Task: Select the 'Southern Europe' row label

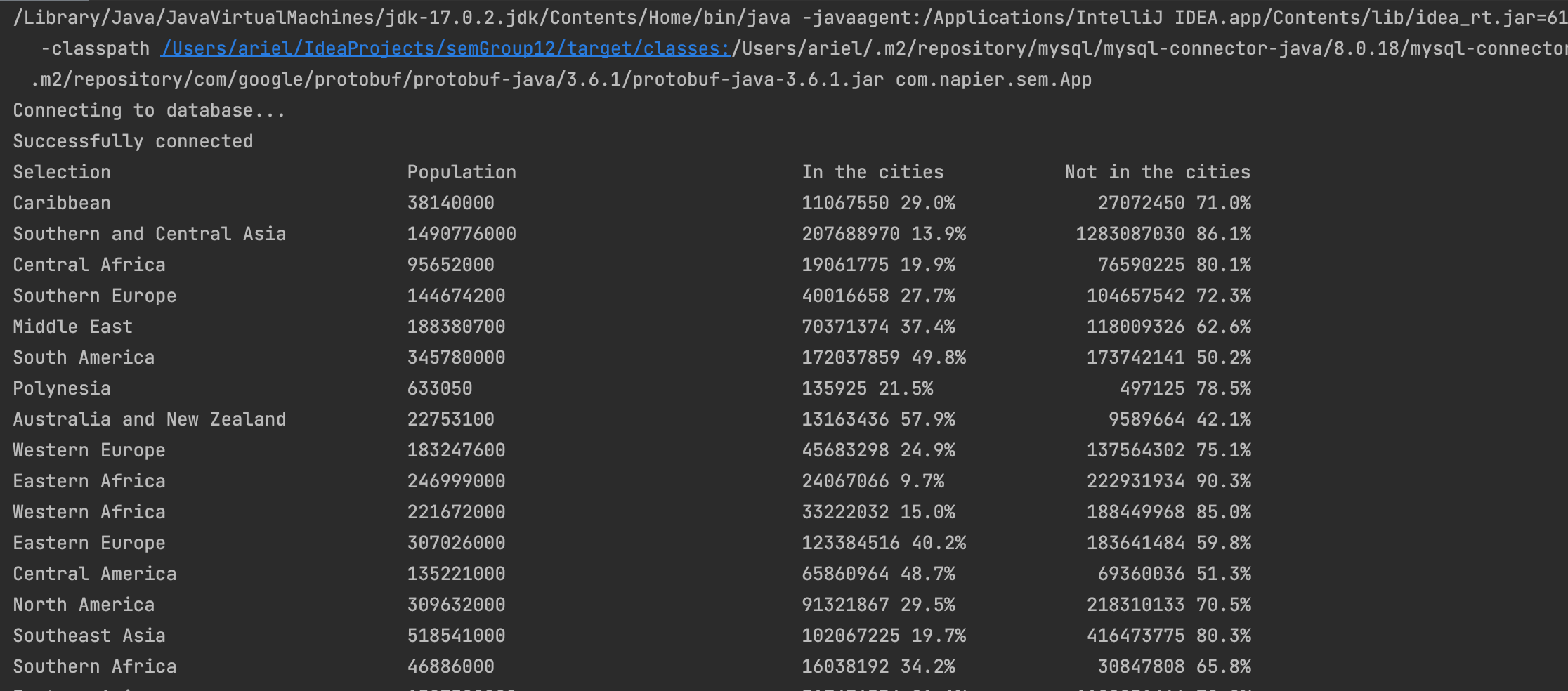Action: [95, 296]
